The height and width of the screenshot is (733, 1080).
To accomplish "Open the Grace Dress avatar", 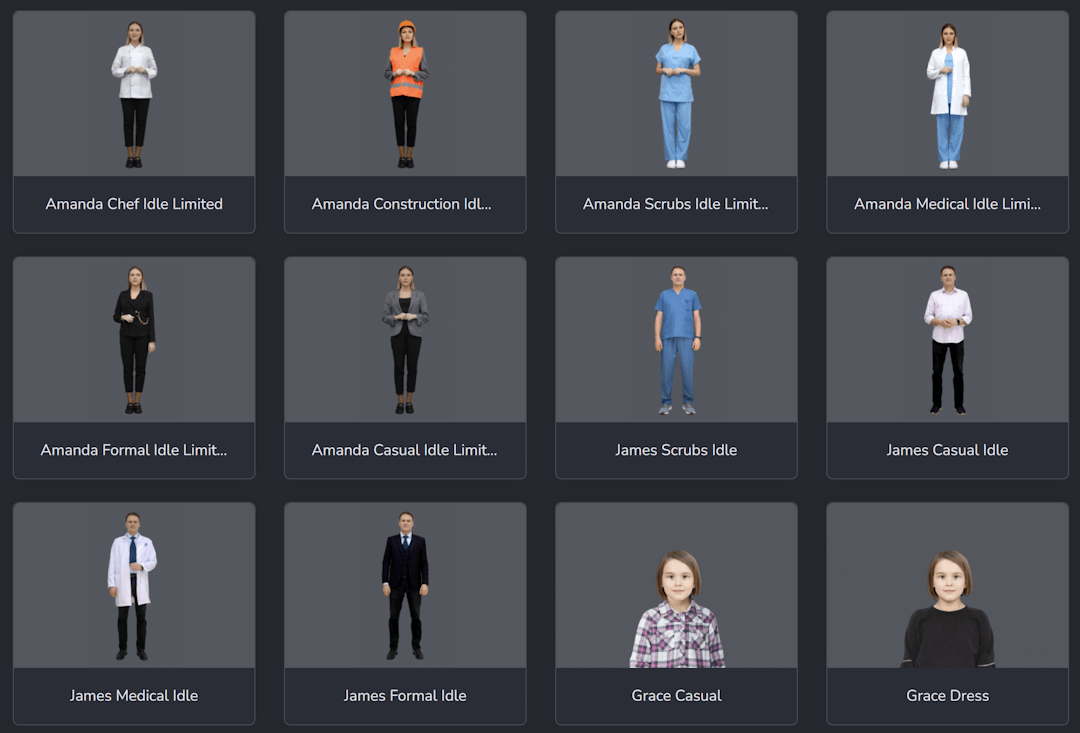I will 947,583.
